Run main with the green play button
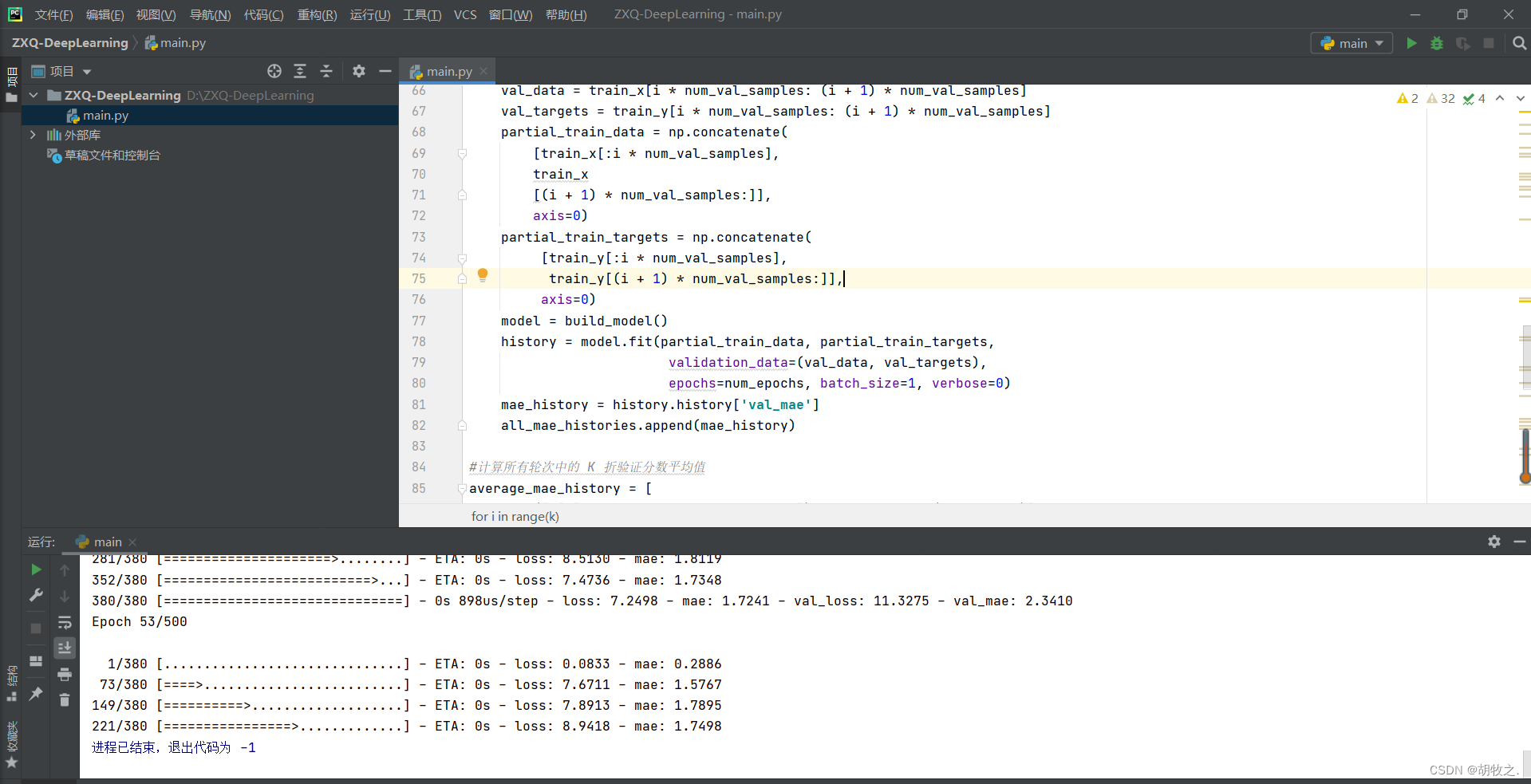Viewport: 1531px width, 784px height. (x=1411, y=43)
